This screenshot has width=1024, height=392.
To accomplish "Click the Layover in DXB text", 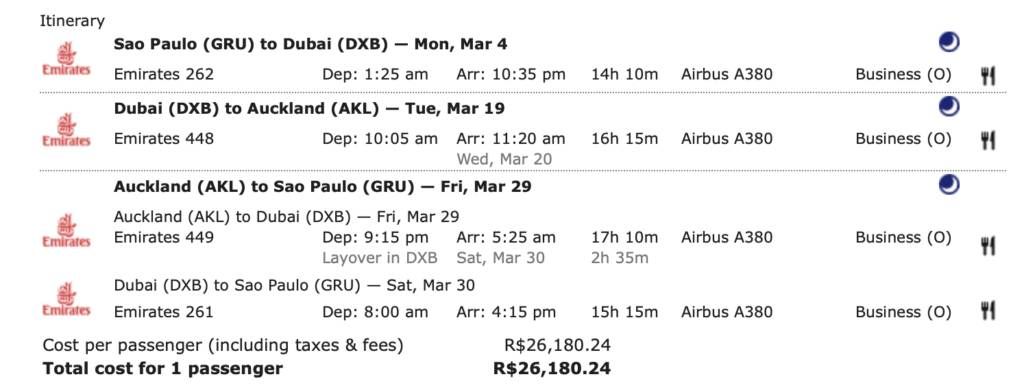I will point(379,257).
